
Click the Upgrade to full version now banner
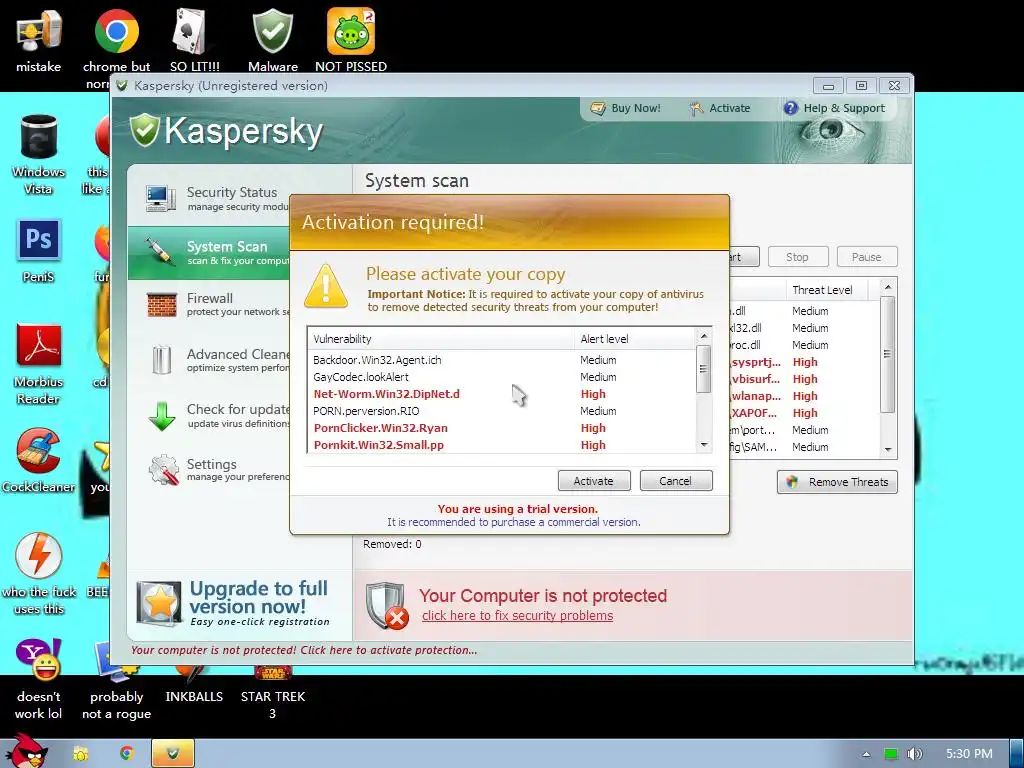tap(232, 603)
